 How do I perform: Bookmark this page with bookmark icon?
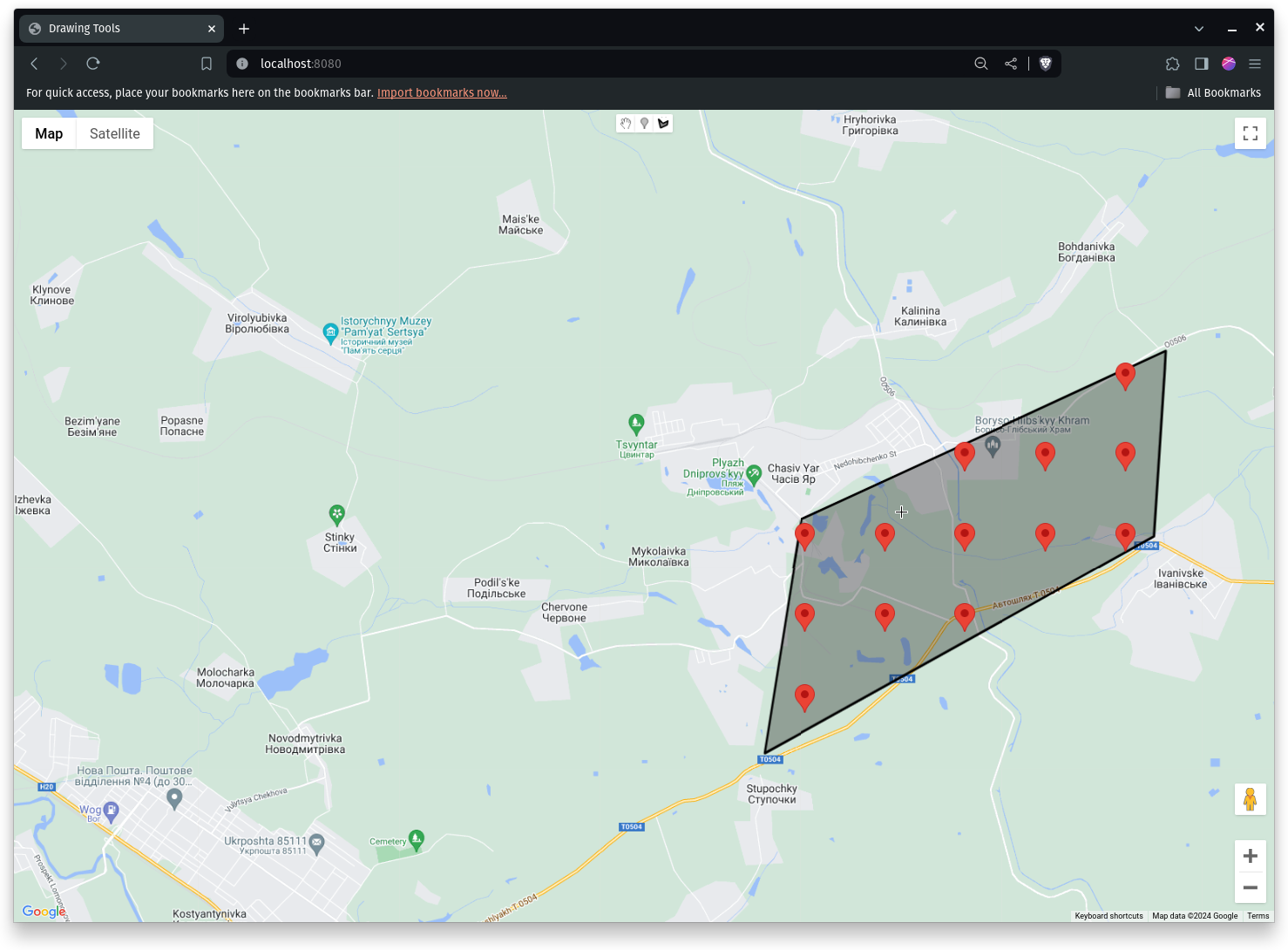point(207,64)
